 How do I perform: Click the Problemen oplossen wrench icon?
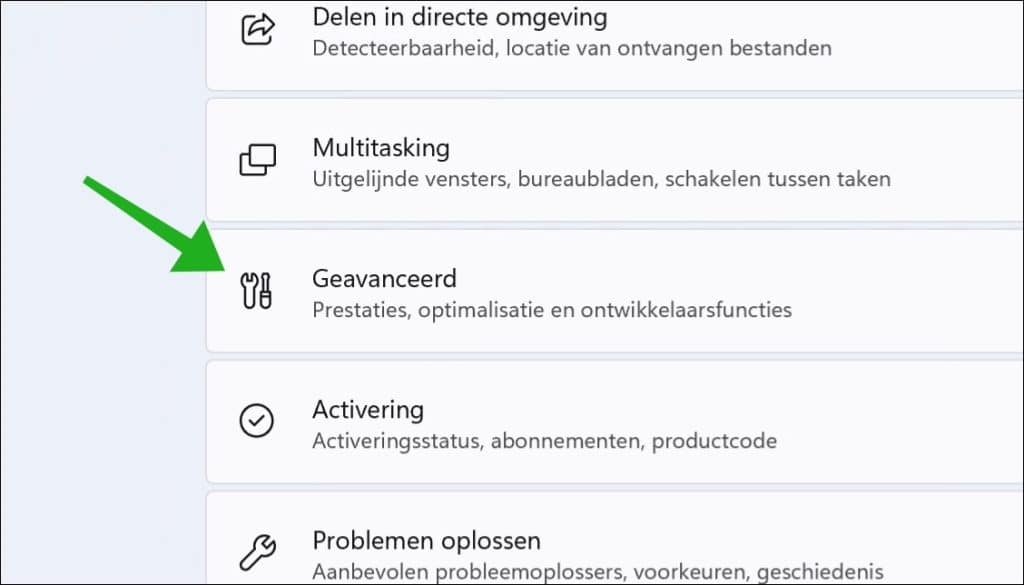pyautogui.click(x=257, y=552)
